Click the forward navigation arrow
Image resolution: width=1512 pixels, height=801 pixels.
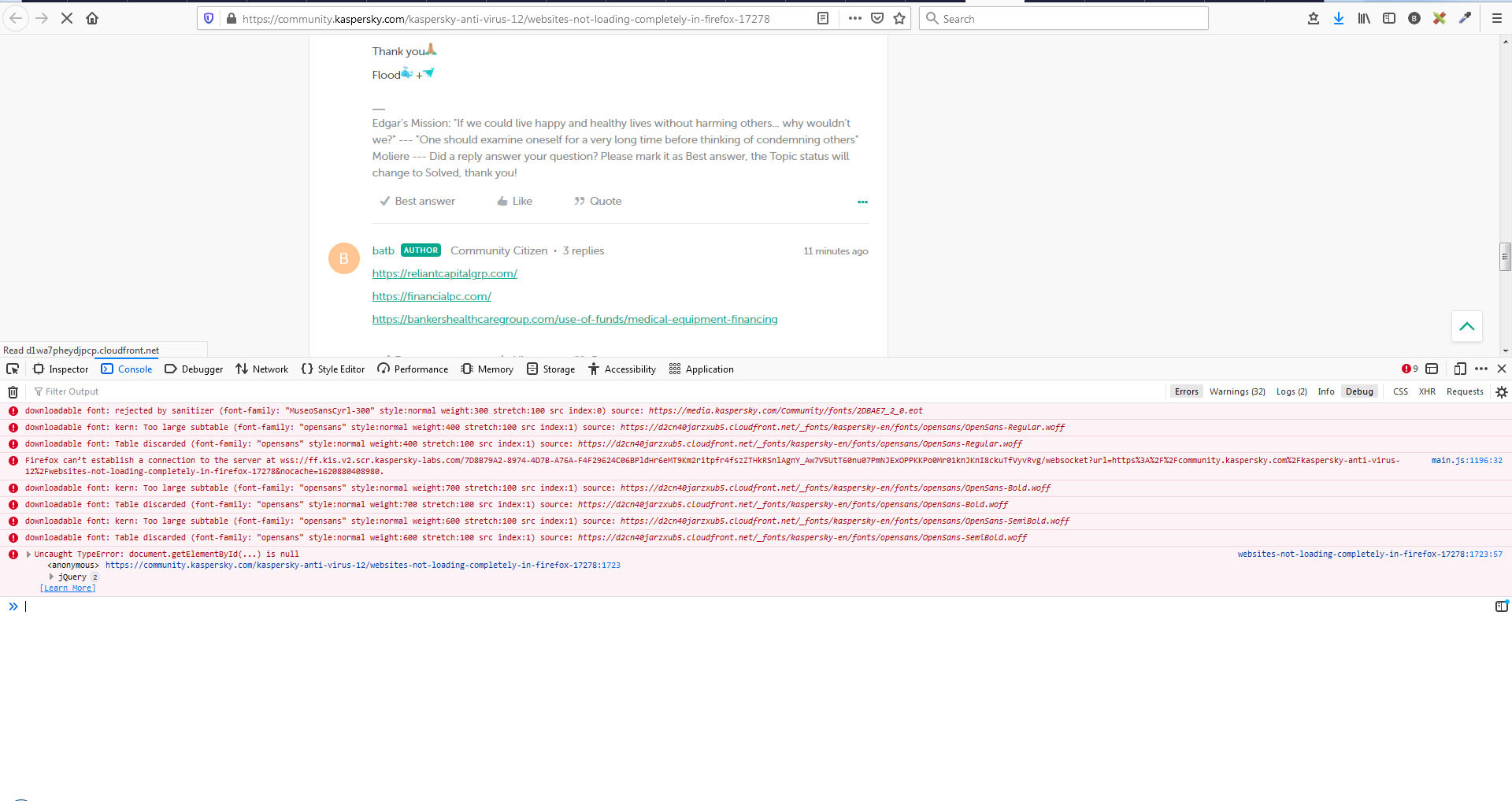click(42, 18)
